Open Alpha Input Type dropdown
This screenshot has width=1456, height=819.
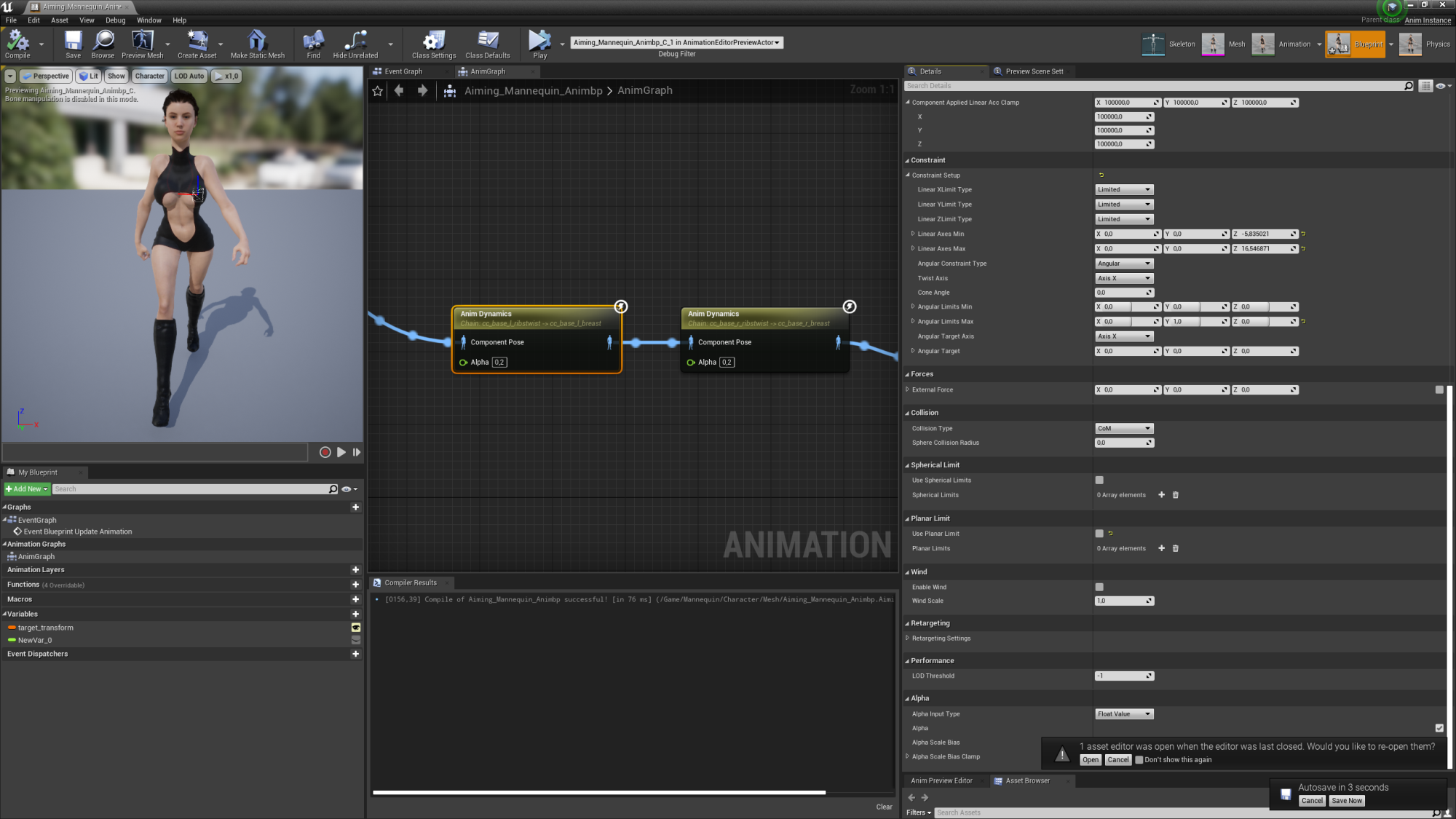coord(1124,714)
